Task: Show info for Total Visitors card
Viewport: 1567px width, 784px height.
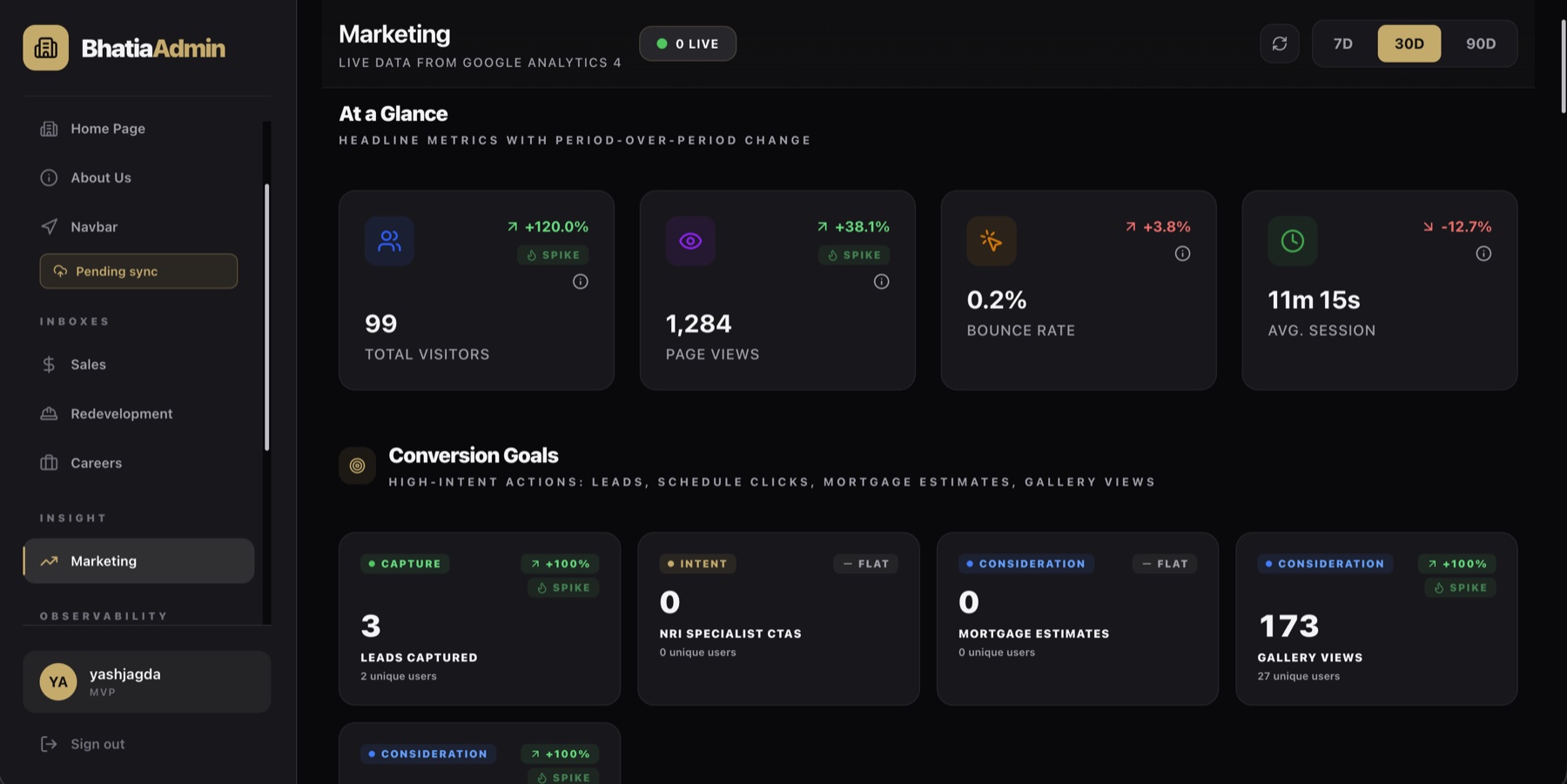Action: [x=581, y=282]
